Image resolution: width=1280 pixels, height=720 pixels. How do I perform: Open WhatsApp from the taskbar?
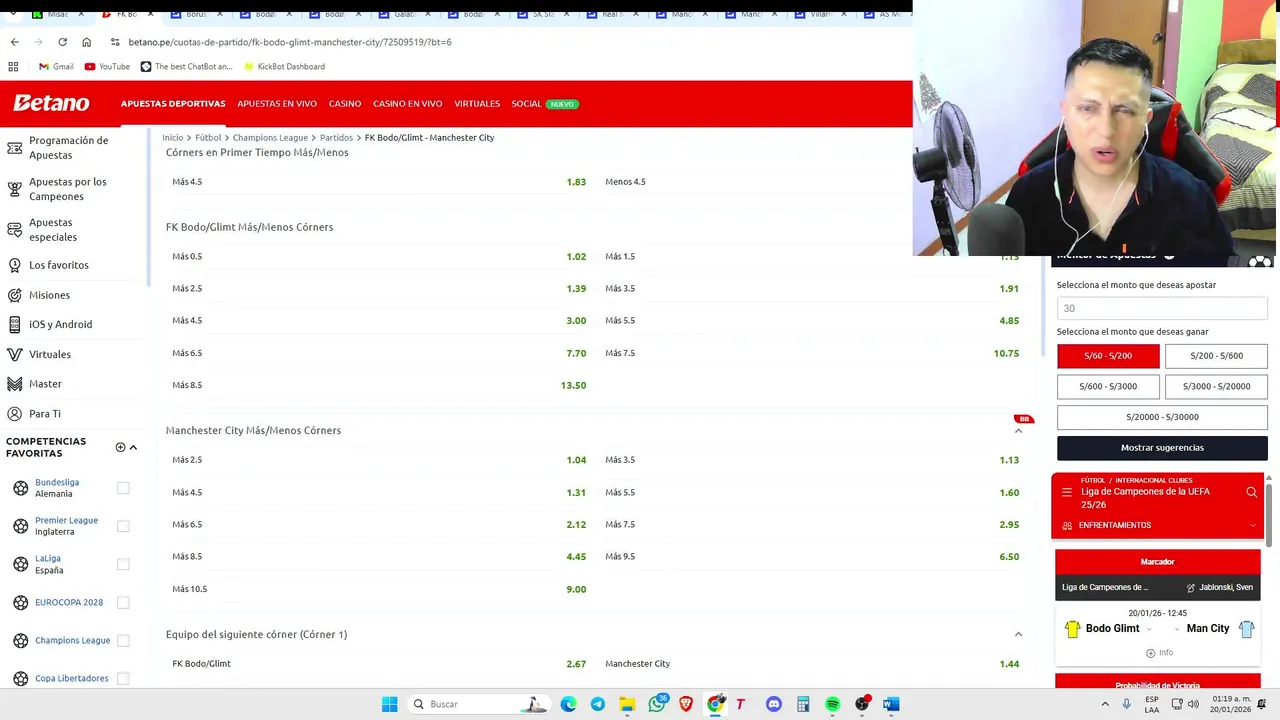(x=657, y=704)
